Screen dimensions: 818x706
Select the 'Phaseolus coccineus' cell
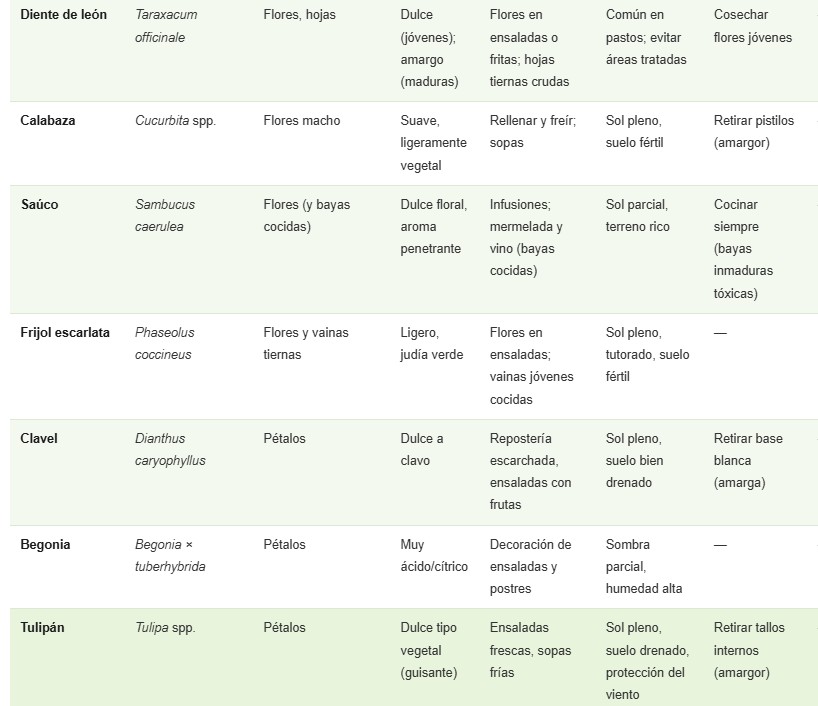tap(165, 343)
